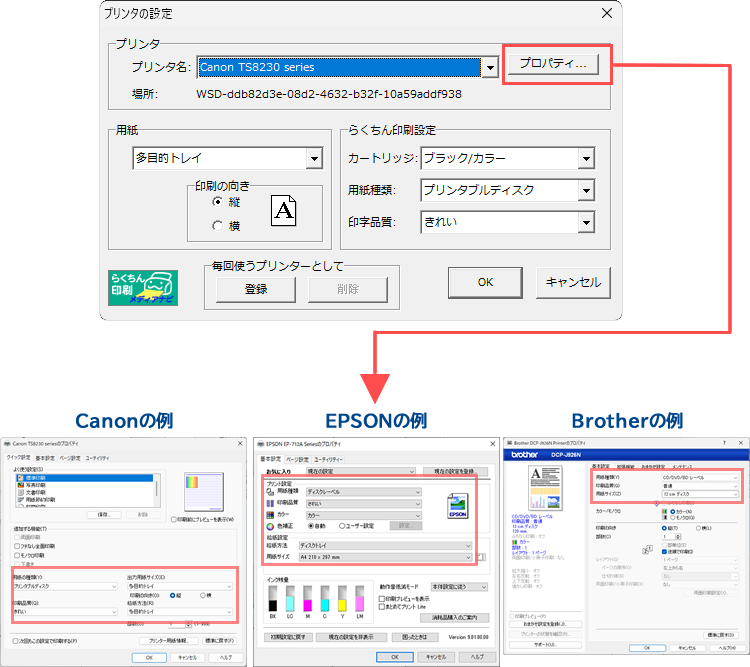Enable モノクロ印刷 checkbox in Canon window
This screenshot has width=750, height=667.
(17, 556)
